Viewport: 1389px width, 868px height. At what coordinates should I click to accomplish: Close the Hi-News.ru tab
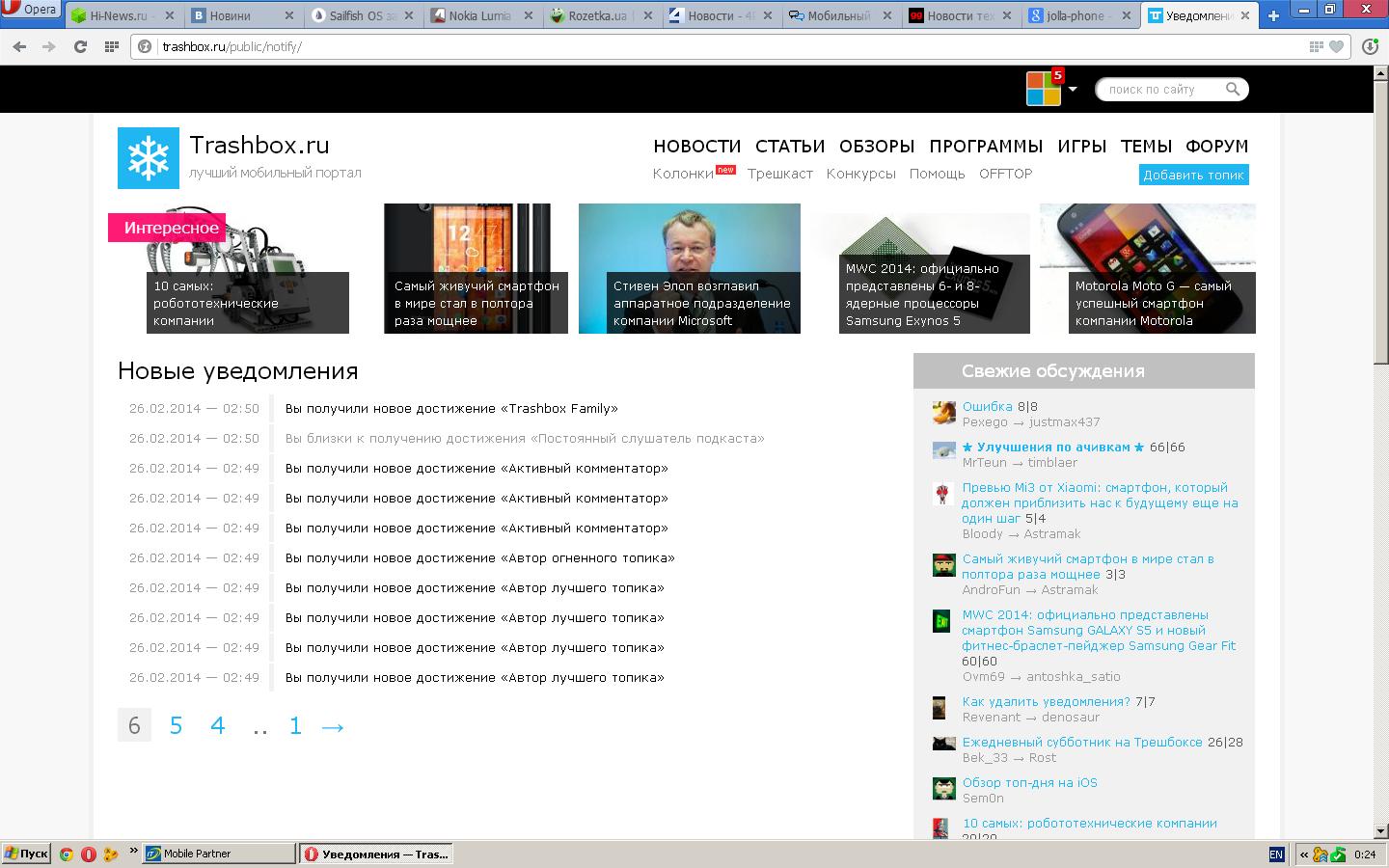pyautogui.click(x=170, y=15)
